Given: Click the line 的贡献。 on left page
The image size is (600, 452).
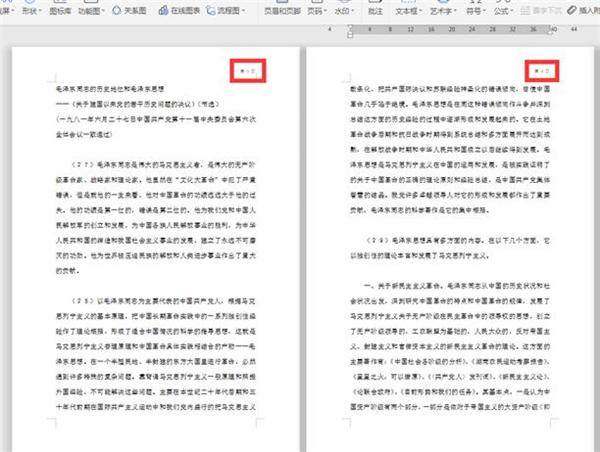Looking at the screenshot, I should tap(67, 271).
